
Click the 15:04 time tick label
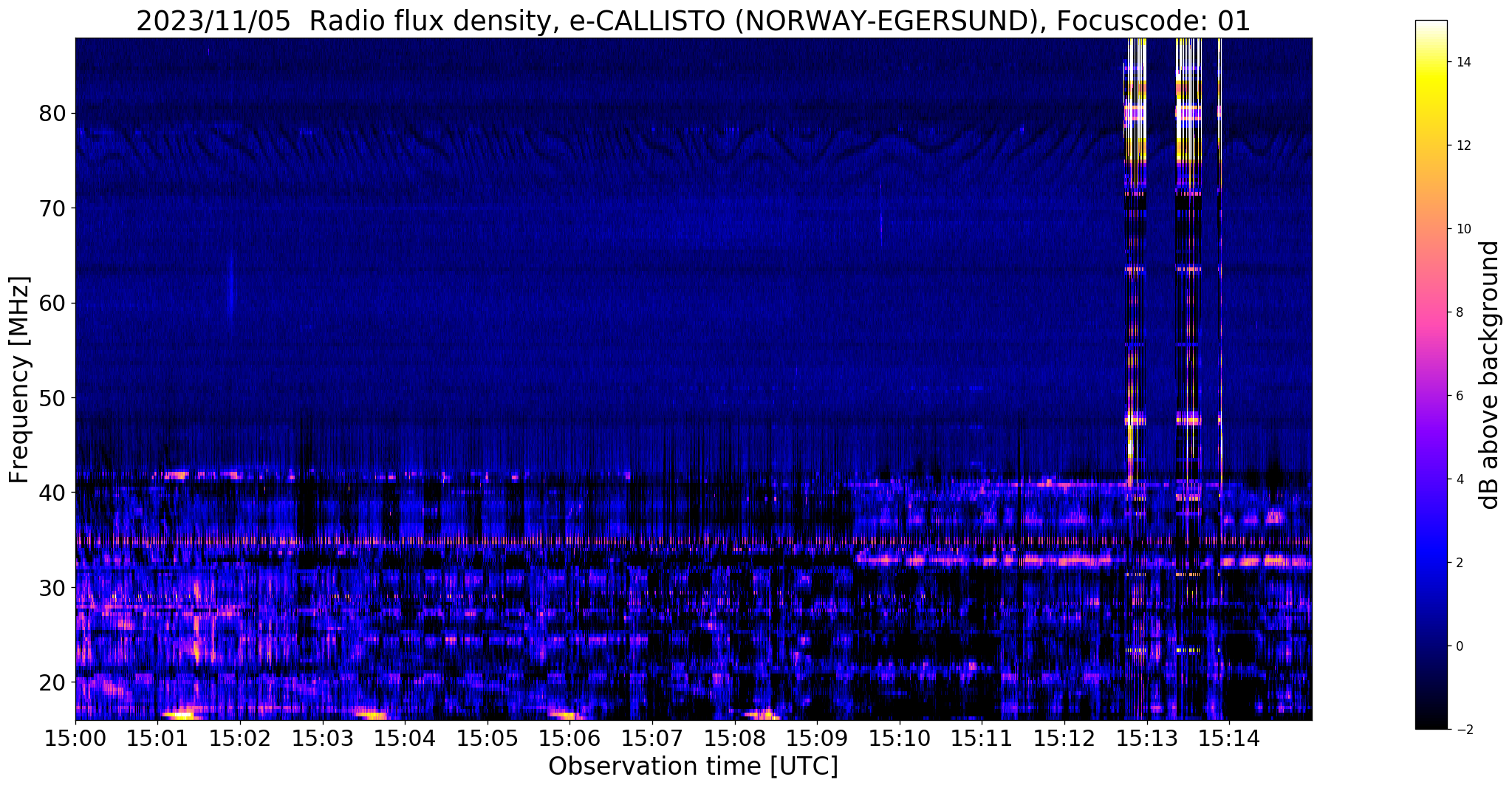pos(405,739)
